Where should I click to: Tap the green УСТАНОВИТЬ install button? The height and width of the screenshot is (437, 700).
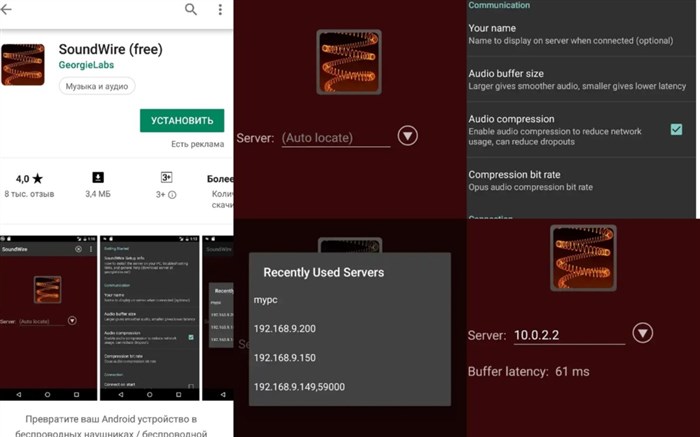182,121
